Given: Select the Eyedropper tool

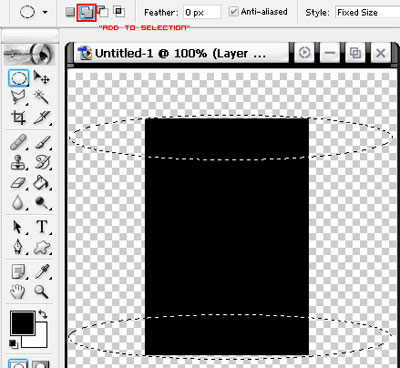Looking at the screenshot, I should [x=42, y=271].
